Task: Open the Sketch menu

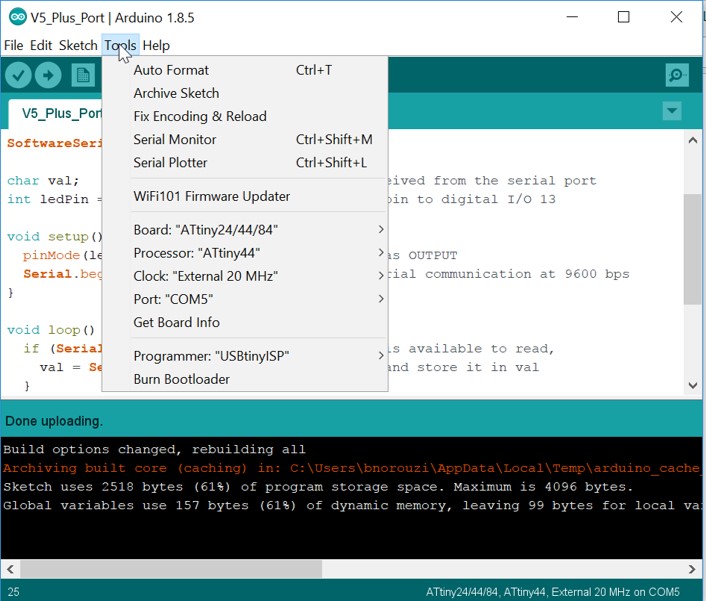Action: coord(78,45)
